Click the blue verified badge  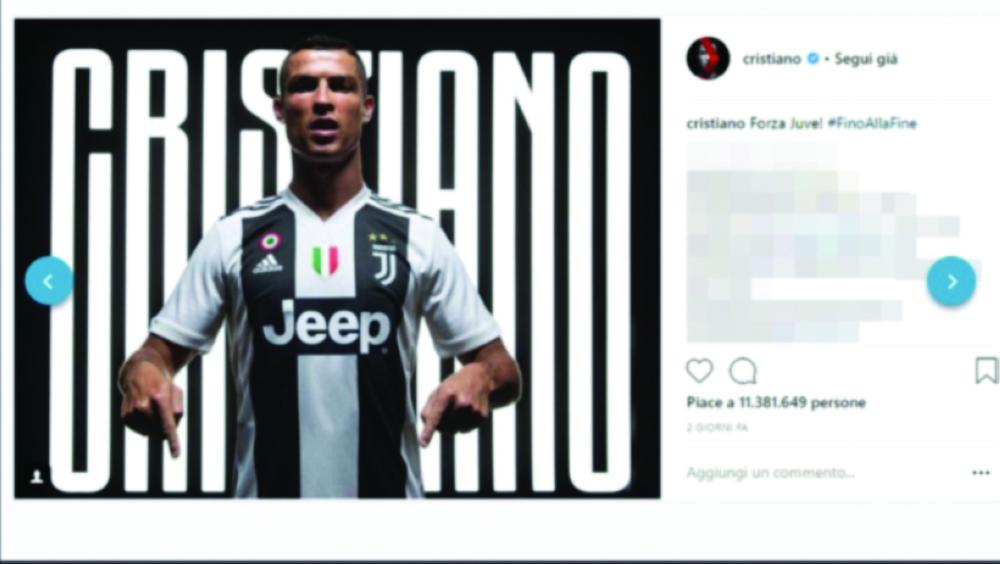(813, 59)
